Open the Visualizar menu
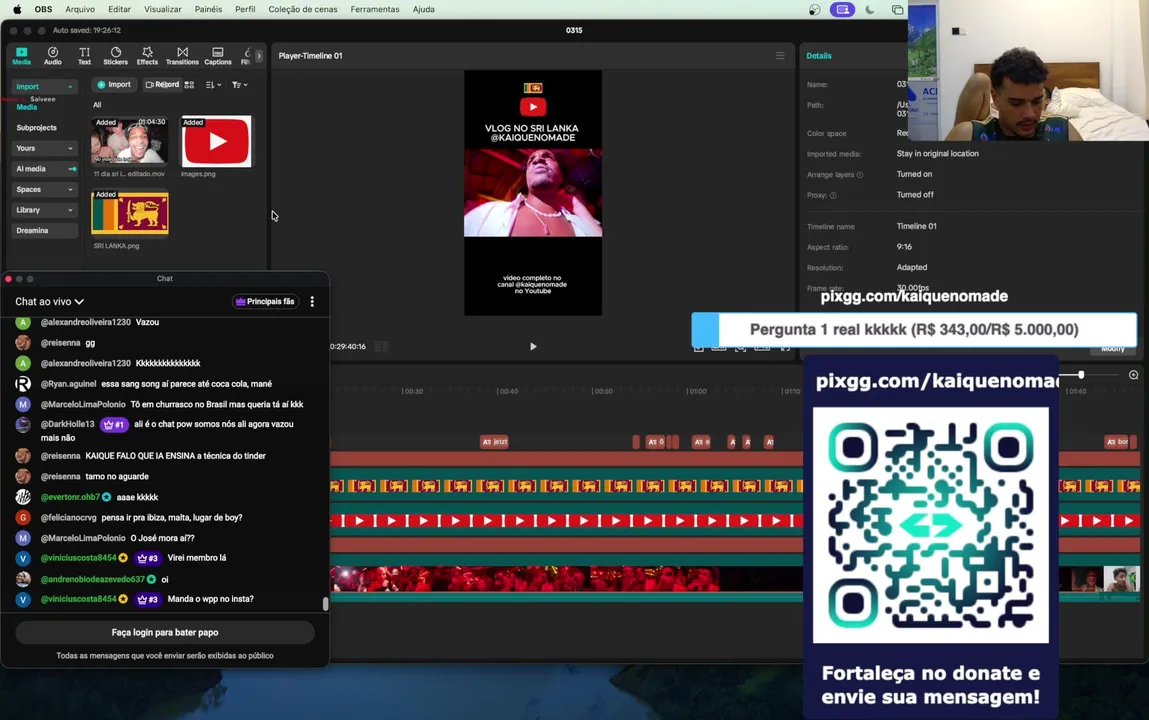1149x720 pixels. click(x=163, y=10)
